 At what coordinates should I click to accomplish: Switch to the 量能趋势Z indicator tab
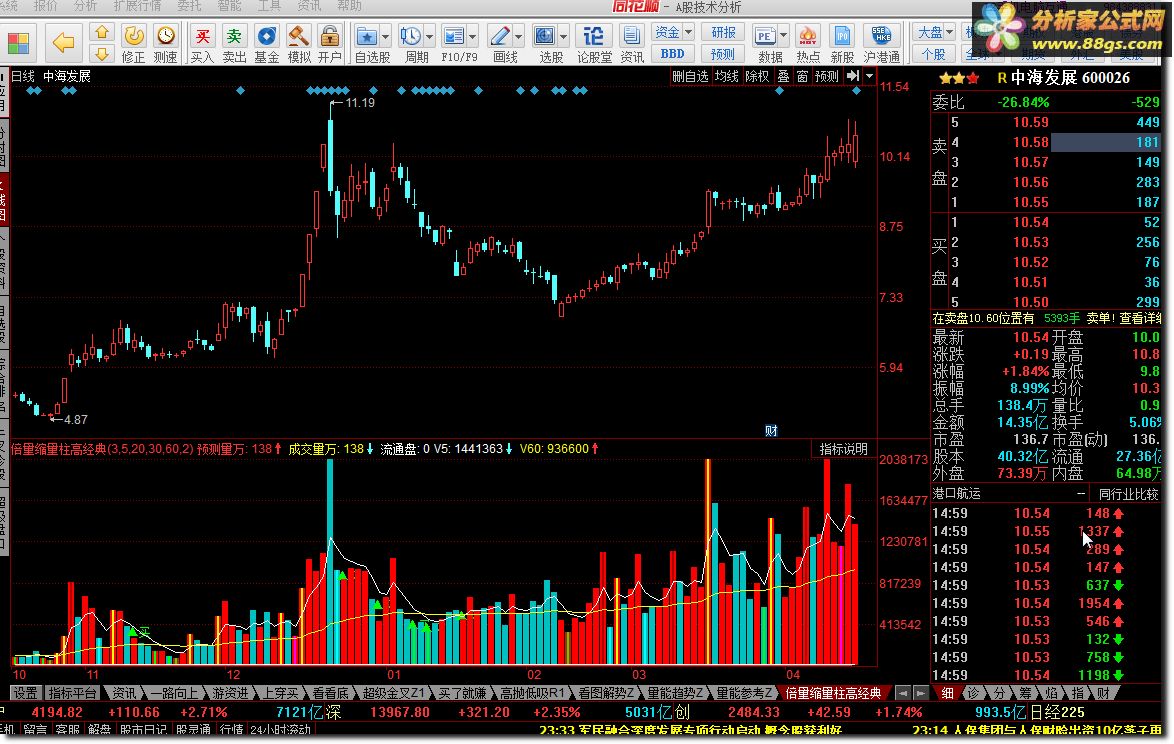click(x=675, y=693)
